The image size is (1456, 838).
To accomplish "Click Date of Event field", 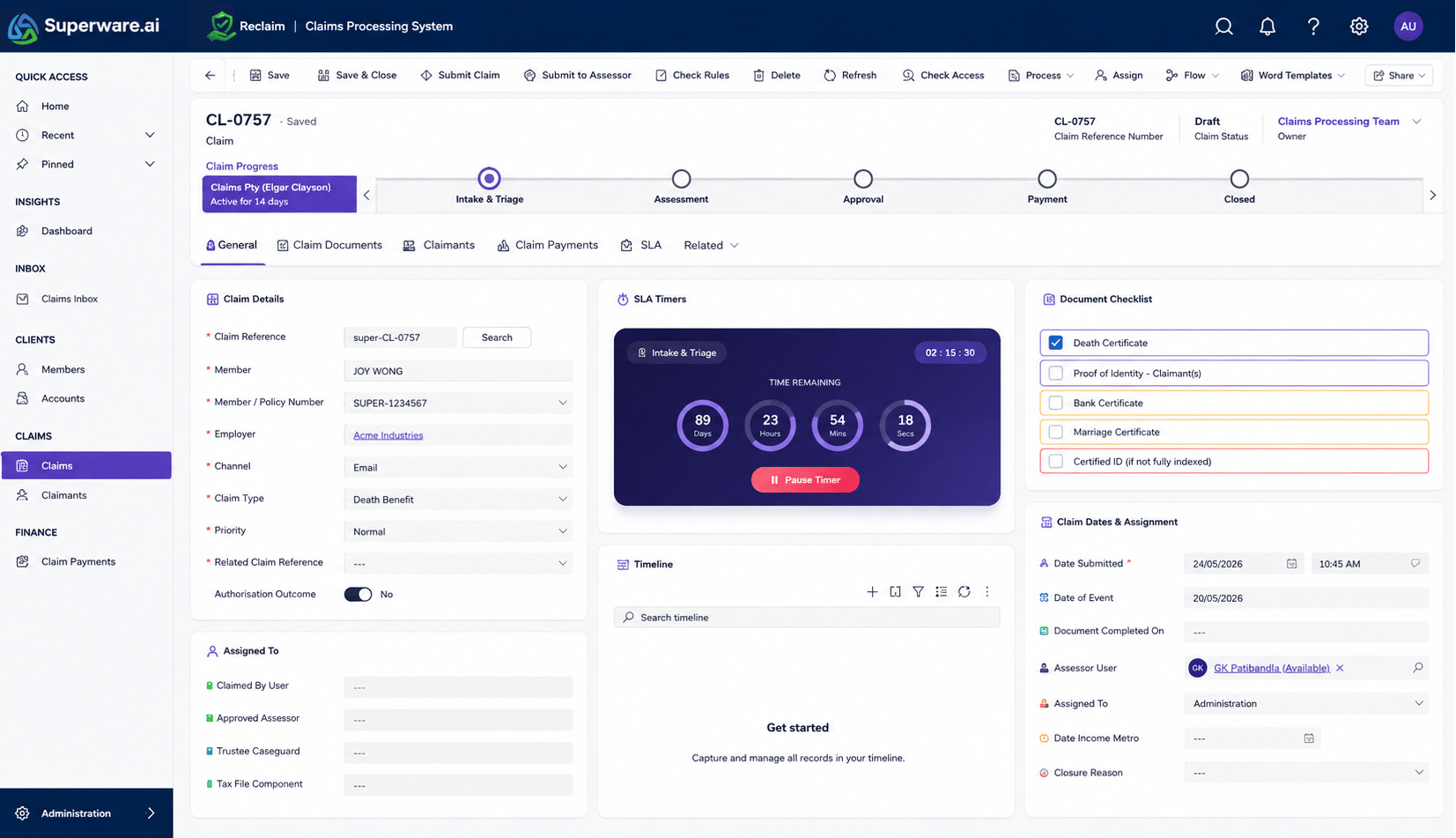I will click(x=1306, y=598).
